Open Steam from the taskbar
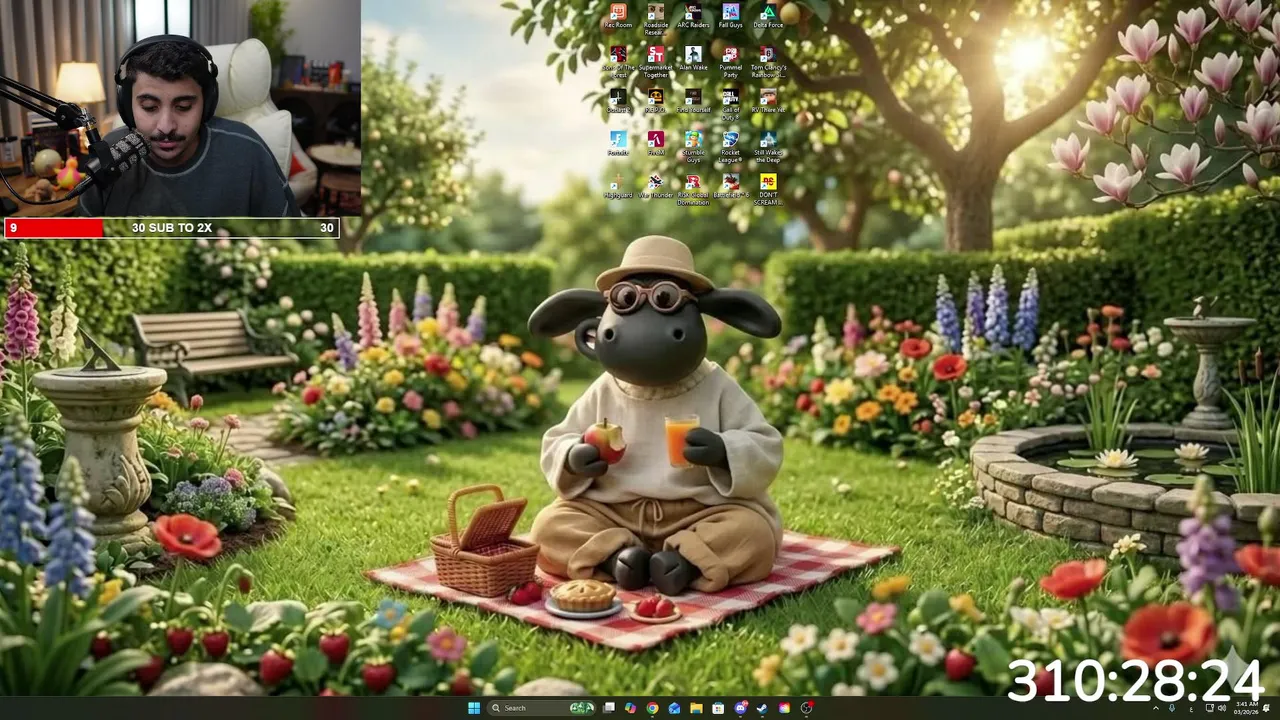This screenshot has width=1280, height=720. pyautogui.click(x=762, y=708)
